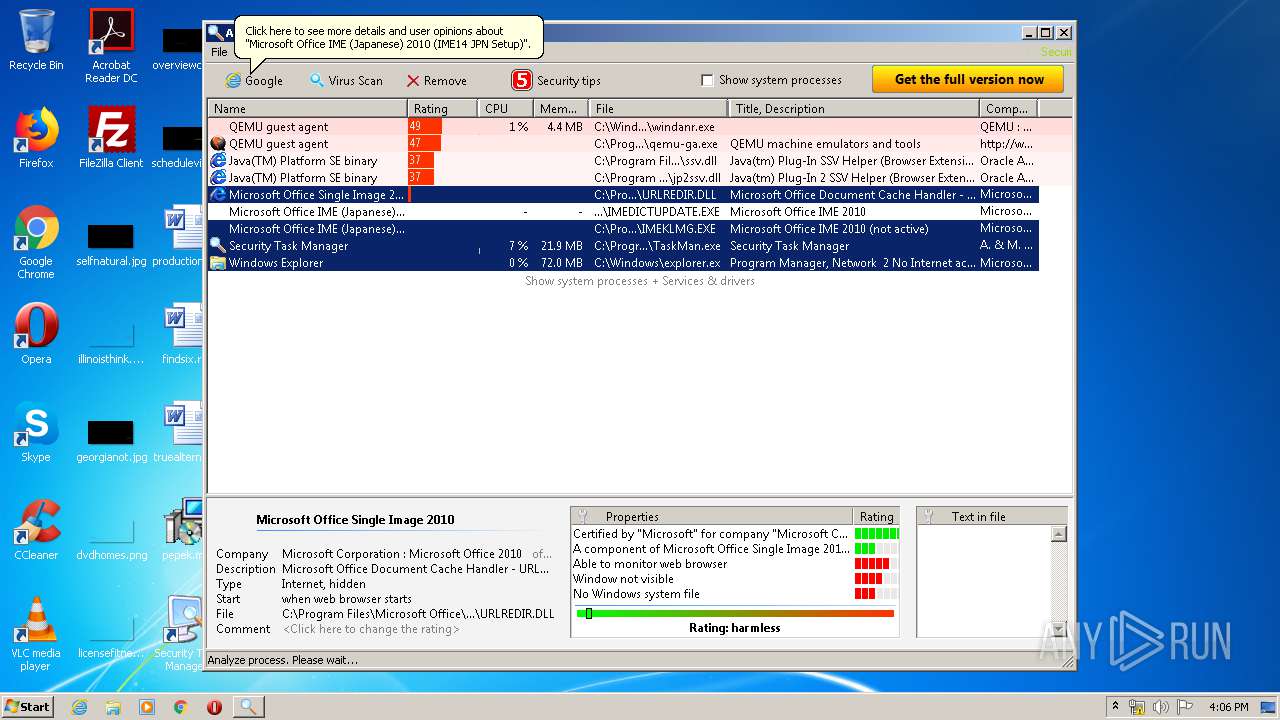Viewport: 1280px width, 720px height.
Task: Open Security tips with the red 5 icon
Action: (x=556, y=80)
